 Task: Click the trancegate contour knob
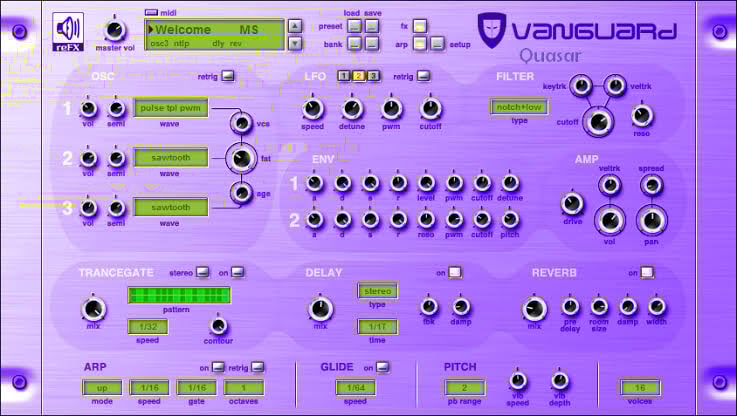click(218, 326)
